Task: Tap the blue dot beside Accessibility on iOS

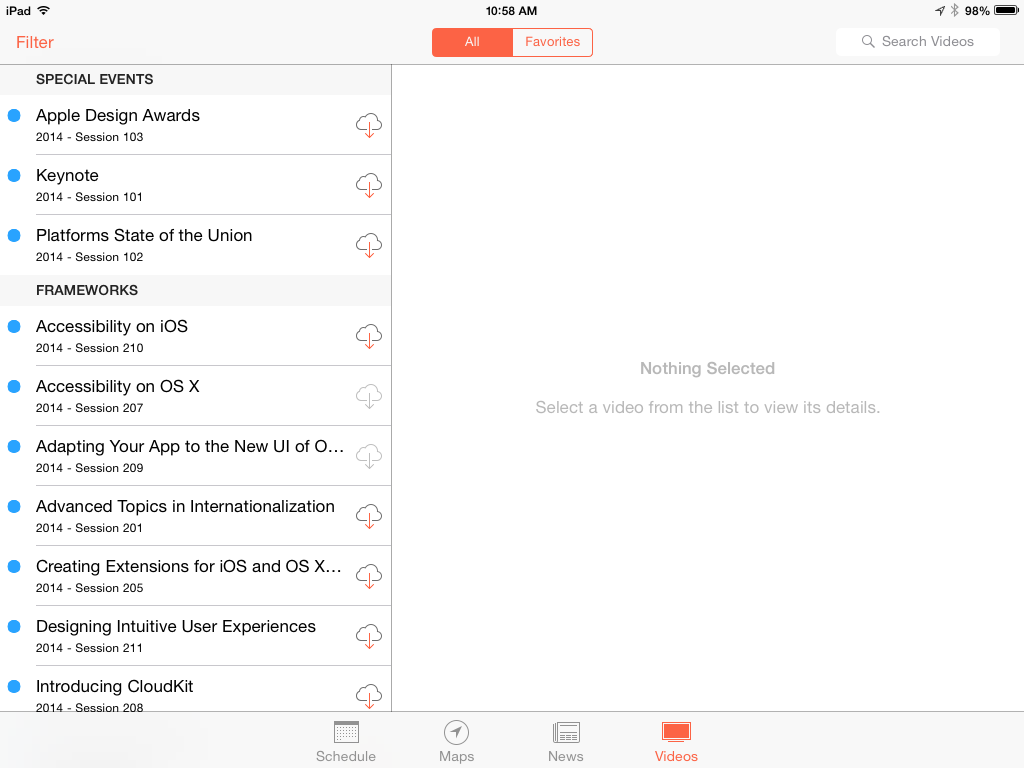Action: [14, 326]
